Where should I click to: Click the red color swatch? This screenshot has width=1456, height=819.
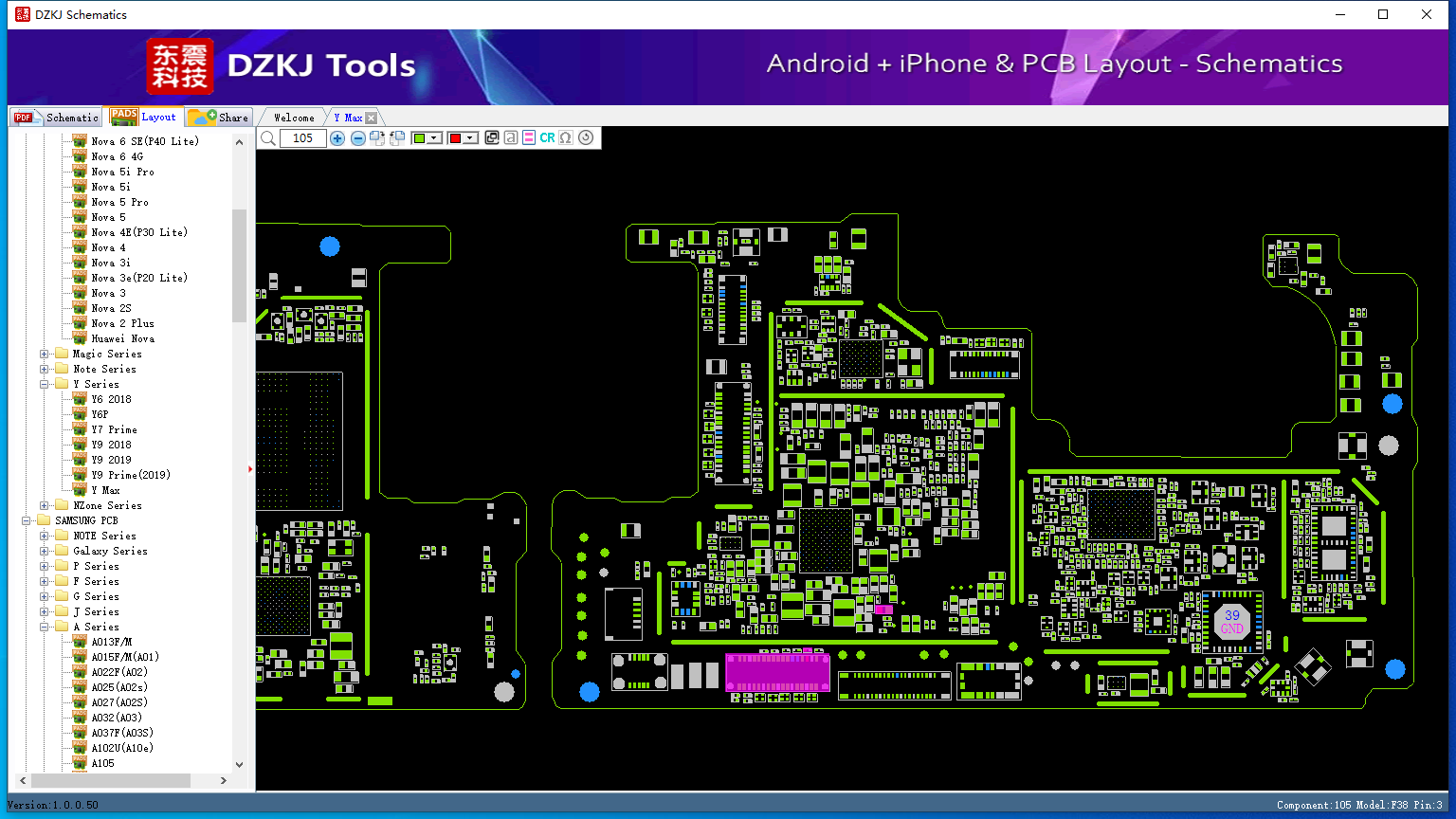pyautogui.click(x=455, y=138)
